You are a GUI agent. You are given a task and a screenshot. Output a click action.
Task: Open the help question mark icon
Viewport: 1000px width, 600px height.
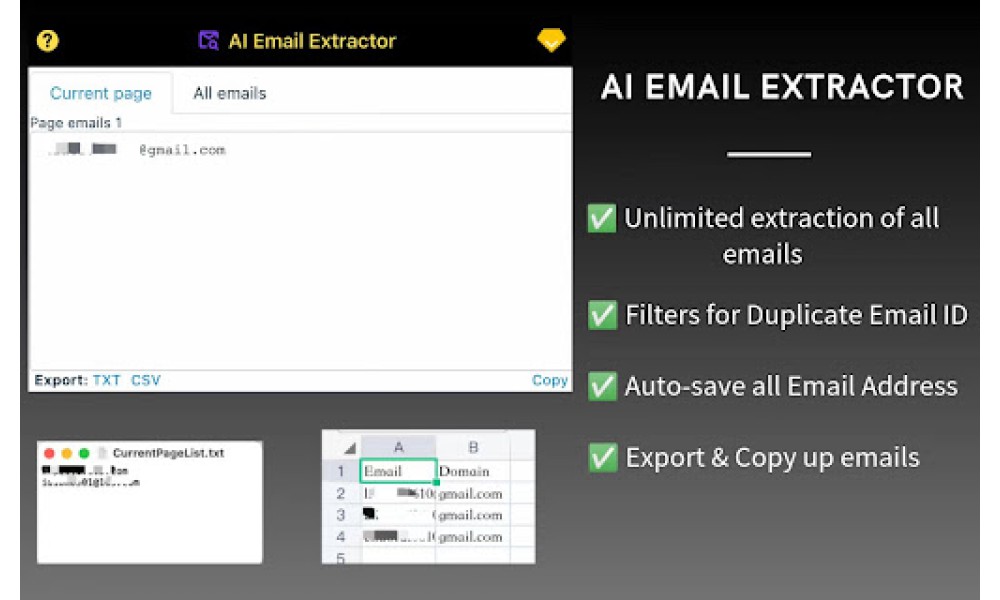[x=47, y=41]
